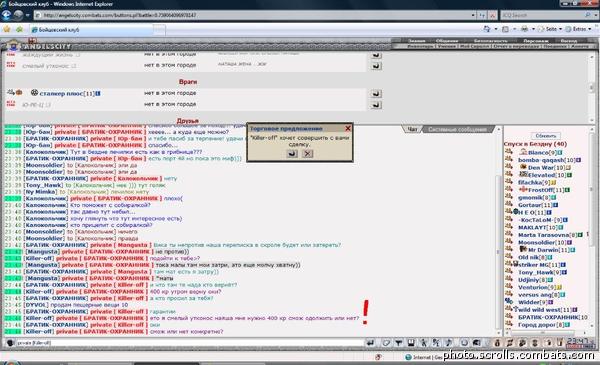Click the chat pane vertical scrollbar
This screenshot has height=365, width=600.
point(498,230)
